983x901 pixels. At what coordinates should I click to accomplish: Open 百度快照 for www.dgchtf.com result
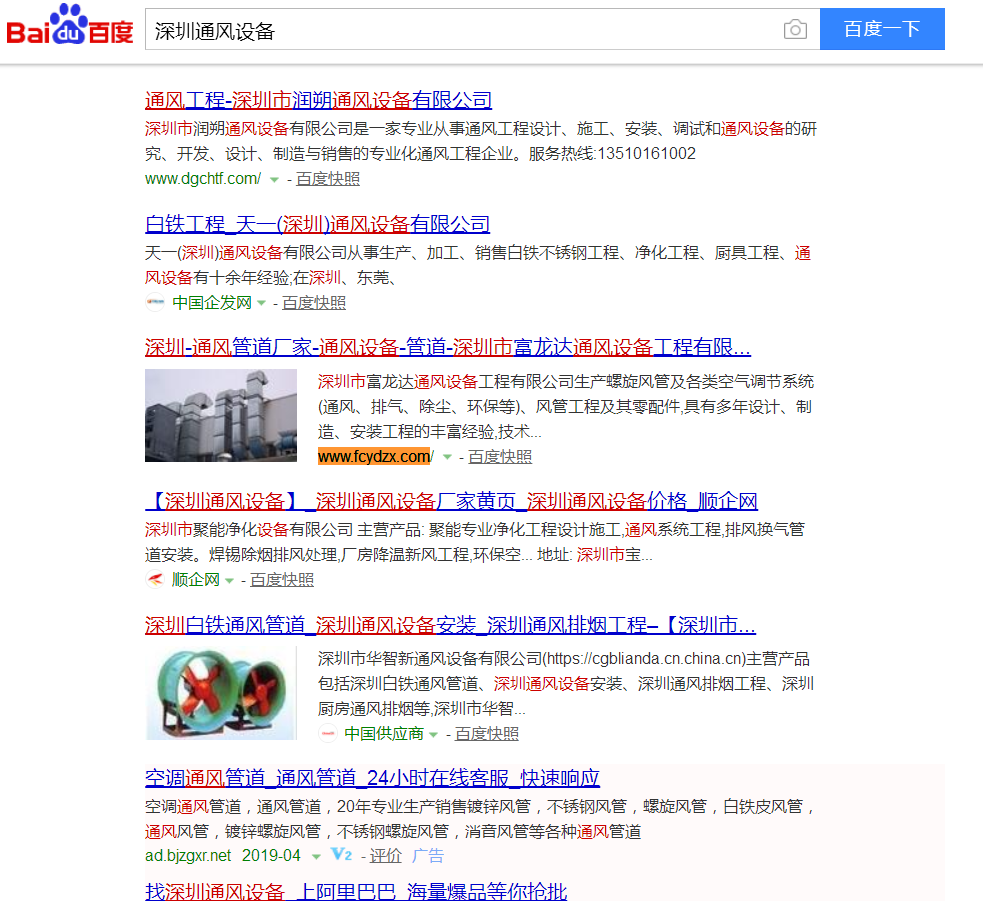328,179
